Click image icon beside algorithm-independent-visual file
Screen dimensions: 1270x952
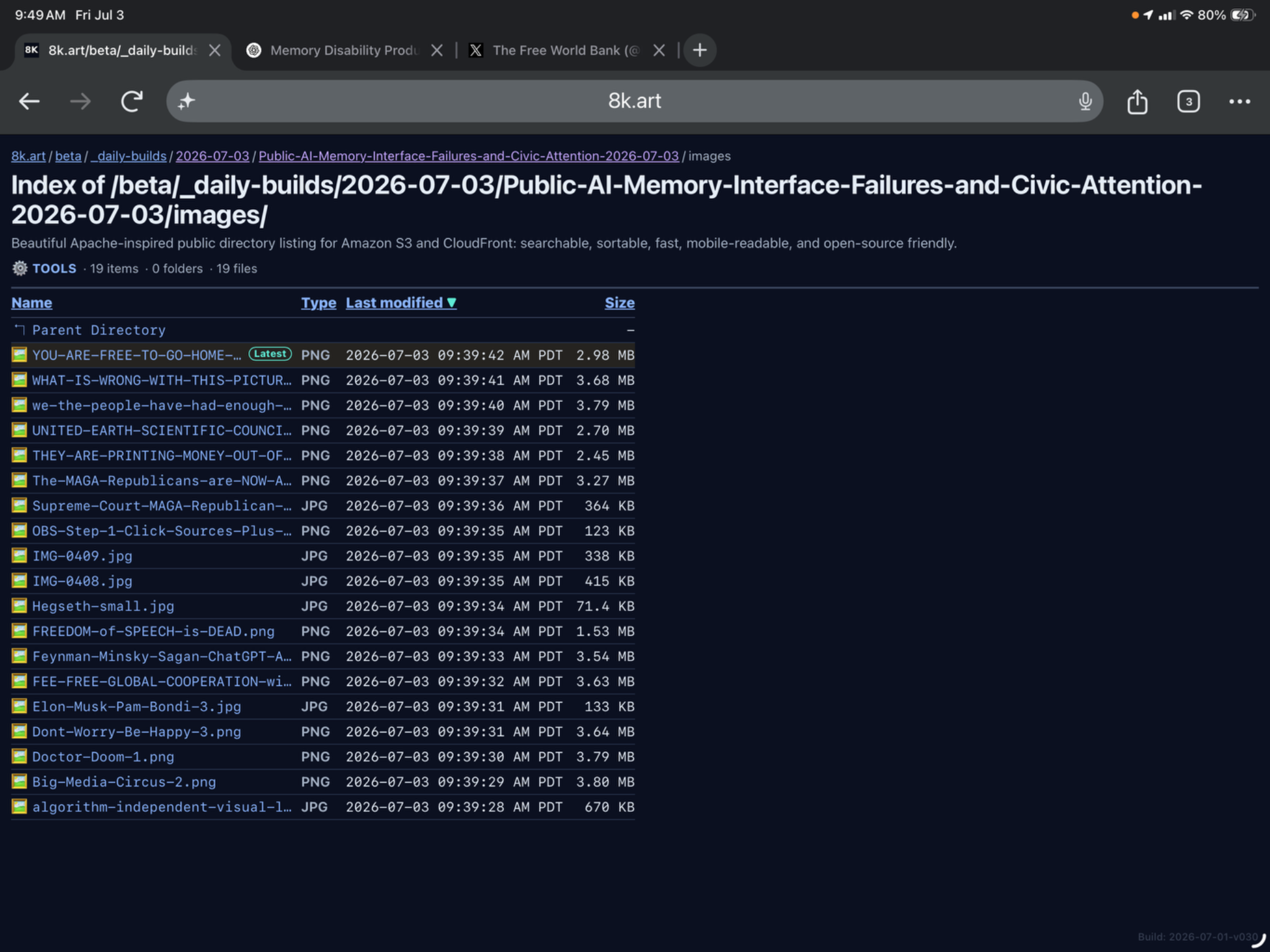coord(19,807)
